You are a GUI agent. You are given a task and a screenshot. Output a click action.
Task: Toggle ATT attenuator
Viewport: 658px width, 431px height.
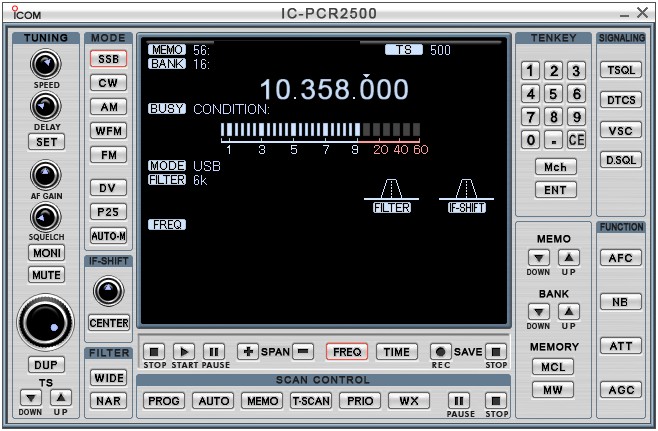pos(621,346)
